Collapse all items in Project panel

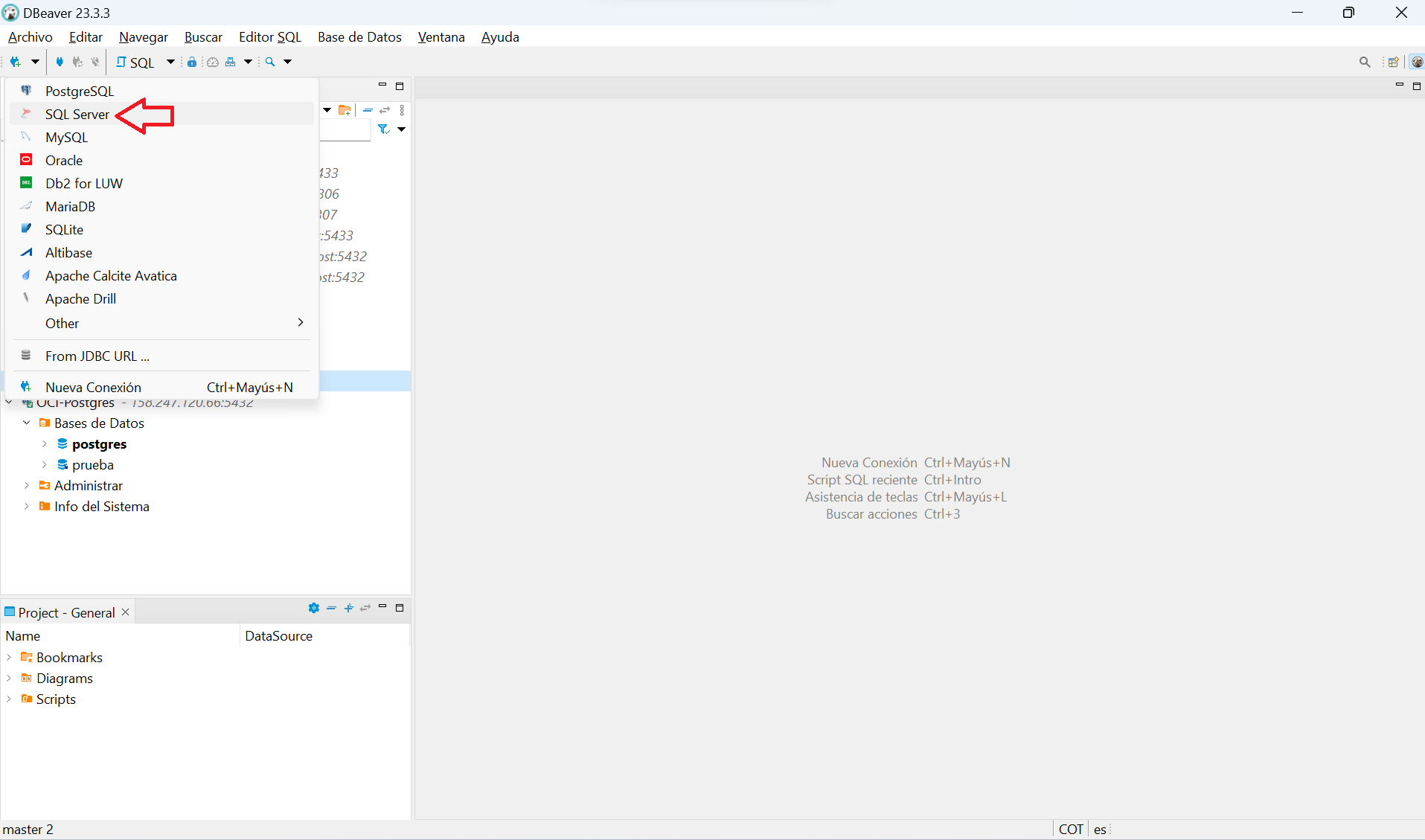(331, 608)
